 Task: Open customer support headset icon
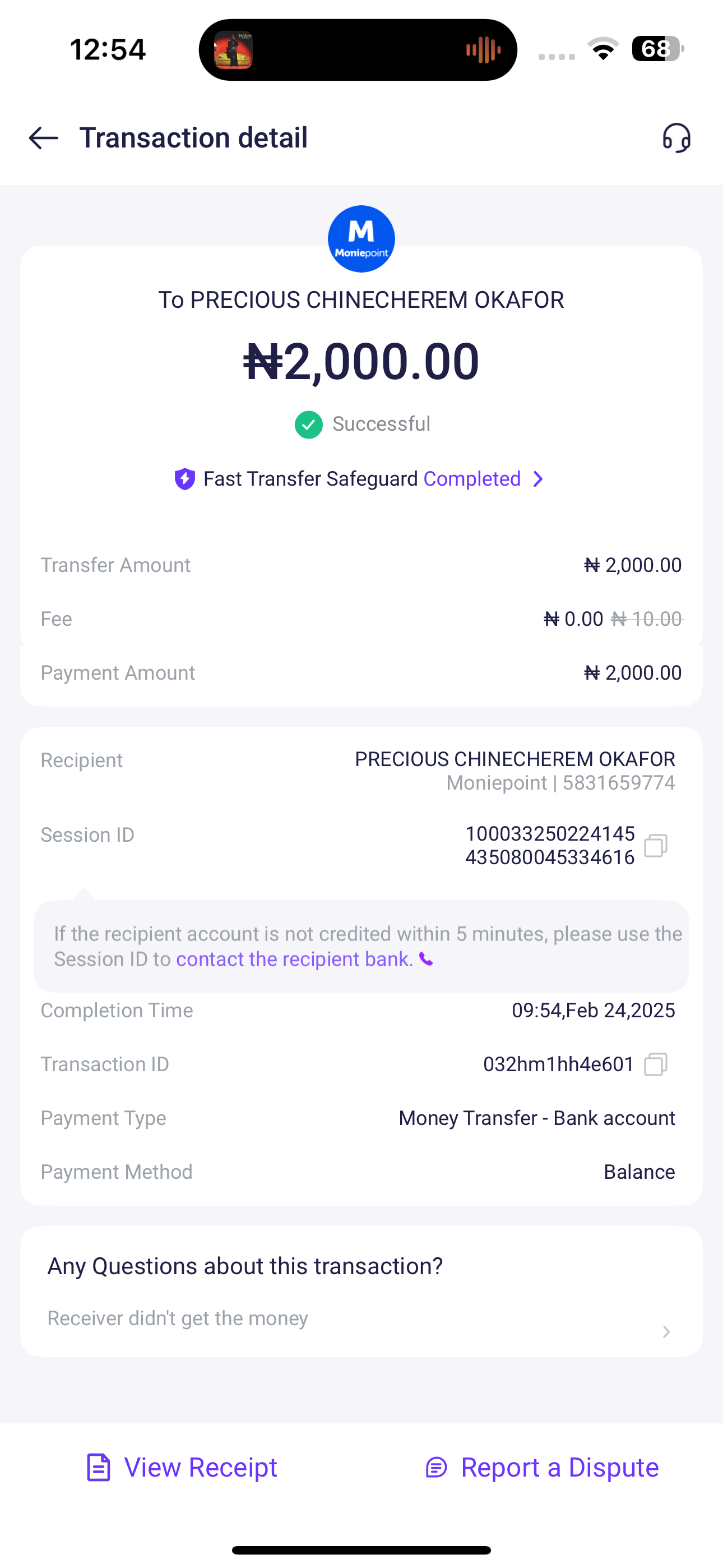point(676,138)
